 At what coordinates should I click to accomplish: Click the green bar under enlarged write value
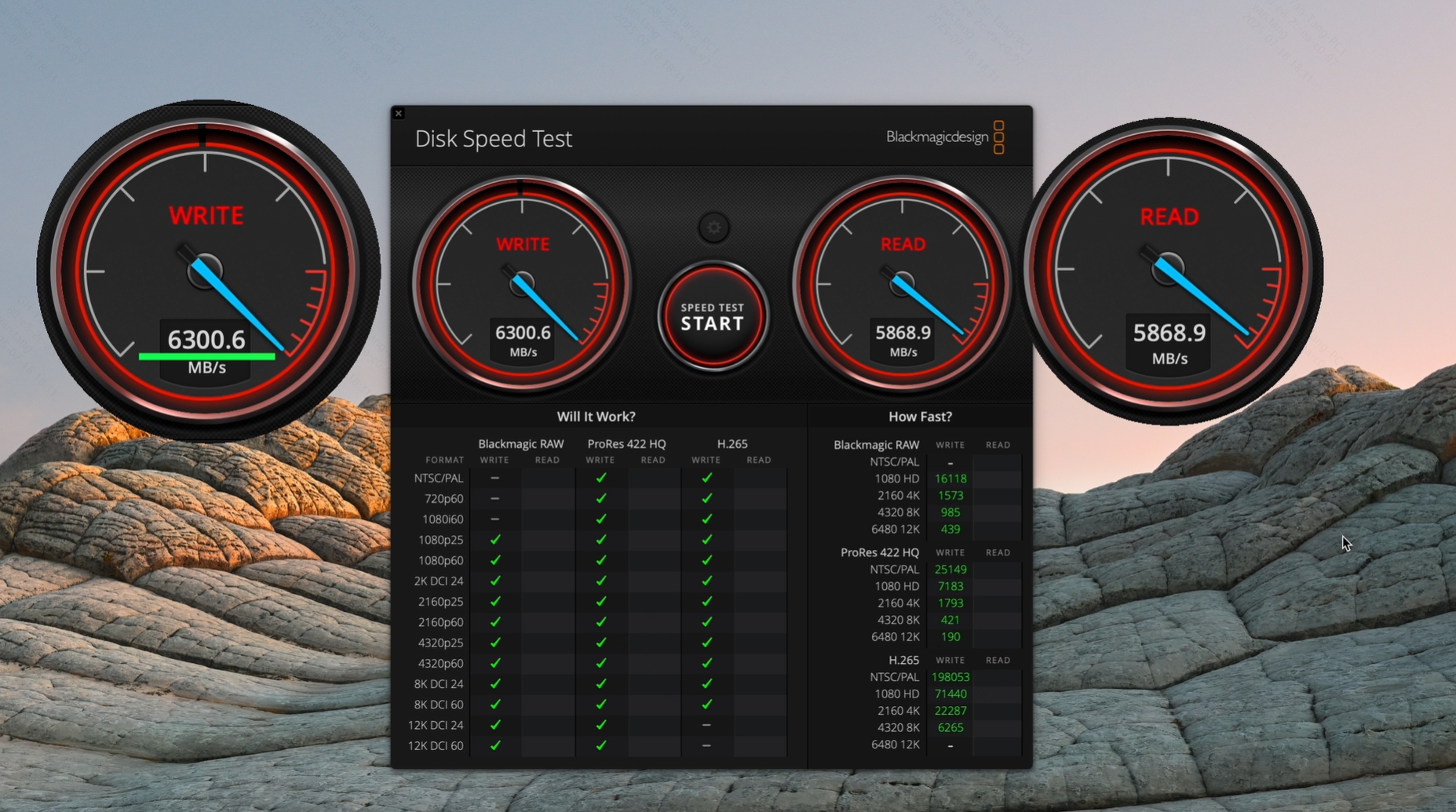tap(207, 356)
